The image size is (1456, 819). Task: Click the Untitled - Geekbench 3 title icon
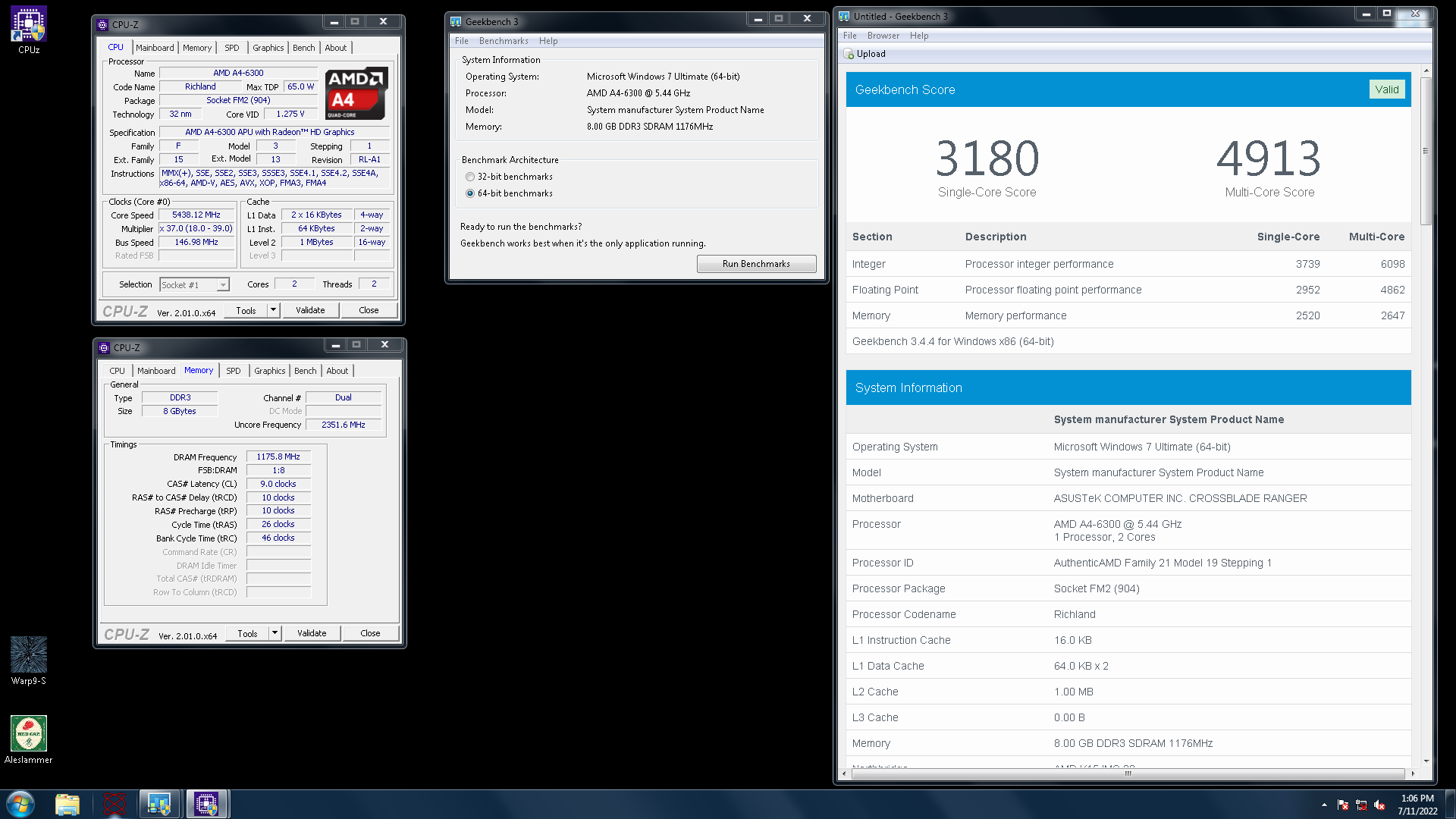pos(844,16)
